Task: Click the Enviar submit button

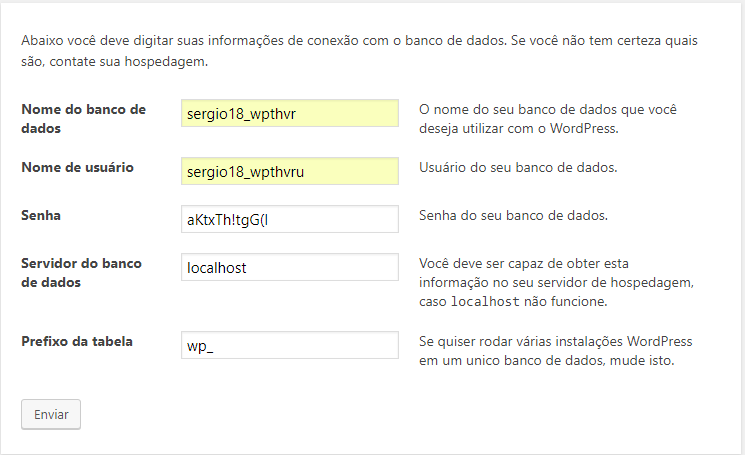Action: [51, 414]
